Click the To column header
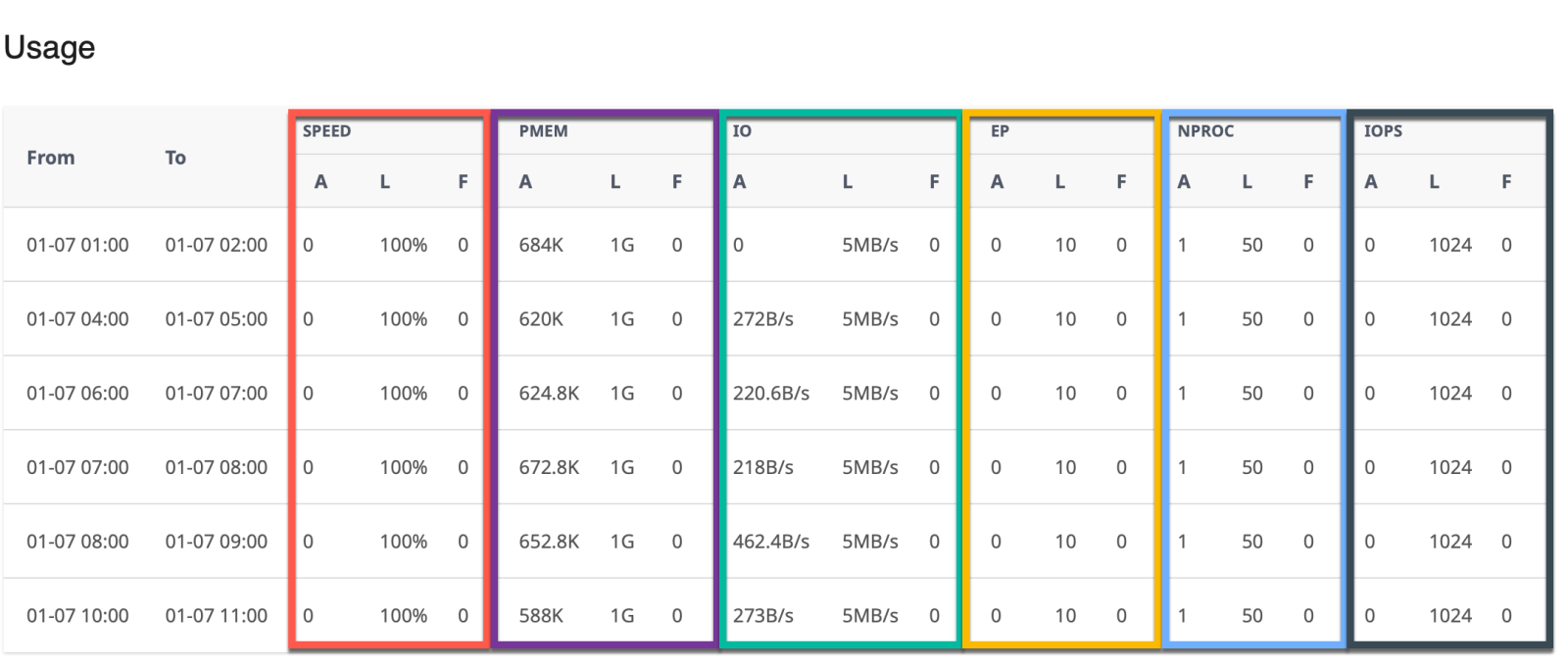This screenshot has width=1568, height=663. pyautogui.click(x=175, y=158)
